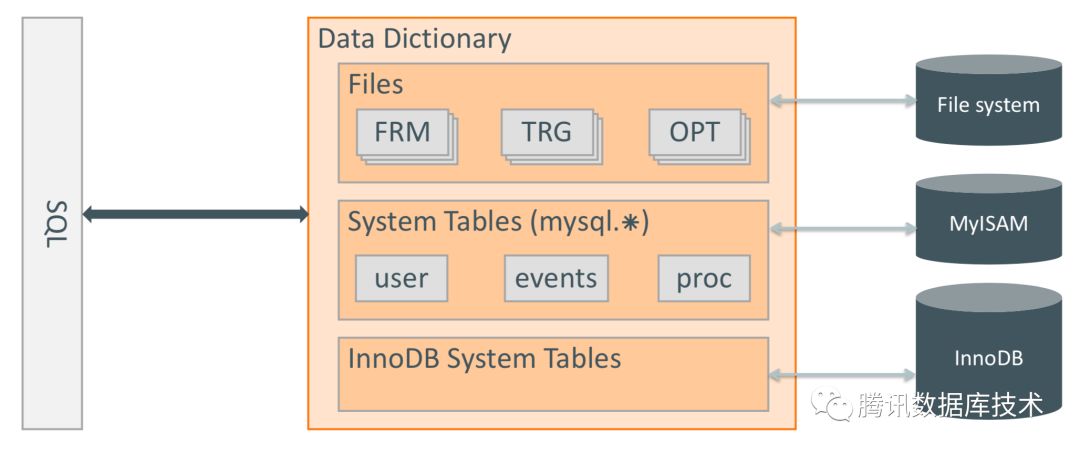
Task: Click the double arrow between SQL and Data Dictionary
Action: 196,214
